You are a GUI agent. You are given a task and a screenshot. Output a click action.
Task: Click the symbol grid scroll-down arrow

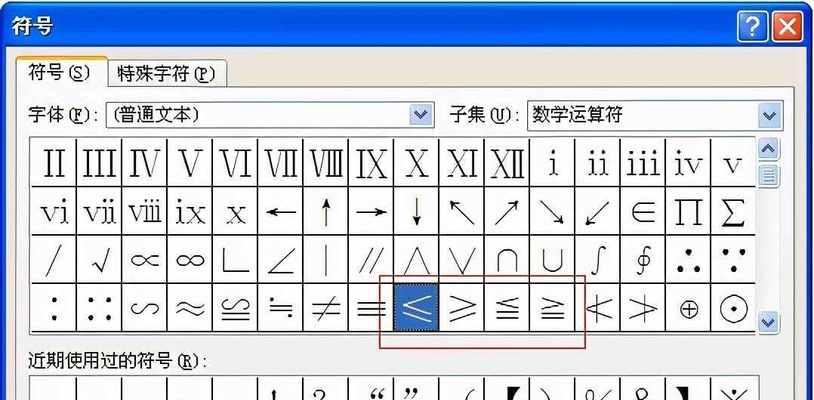pyautogui.click(x=768, y=322)
